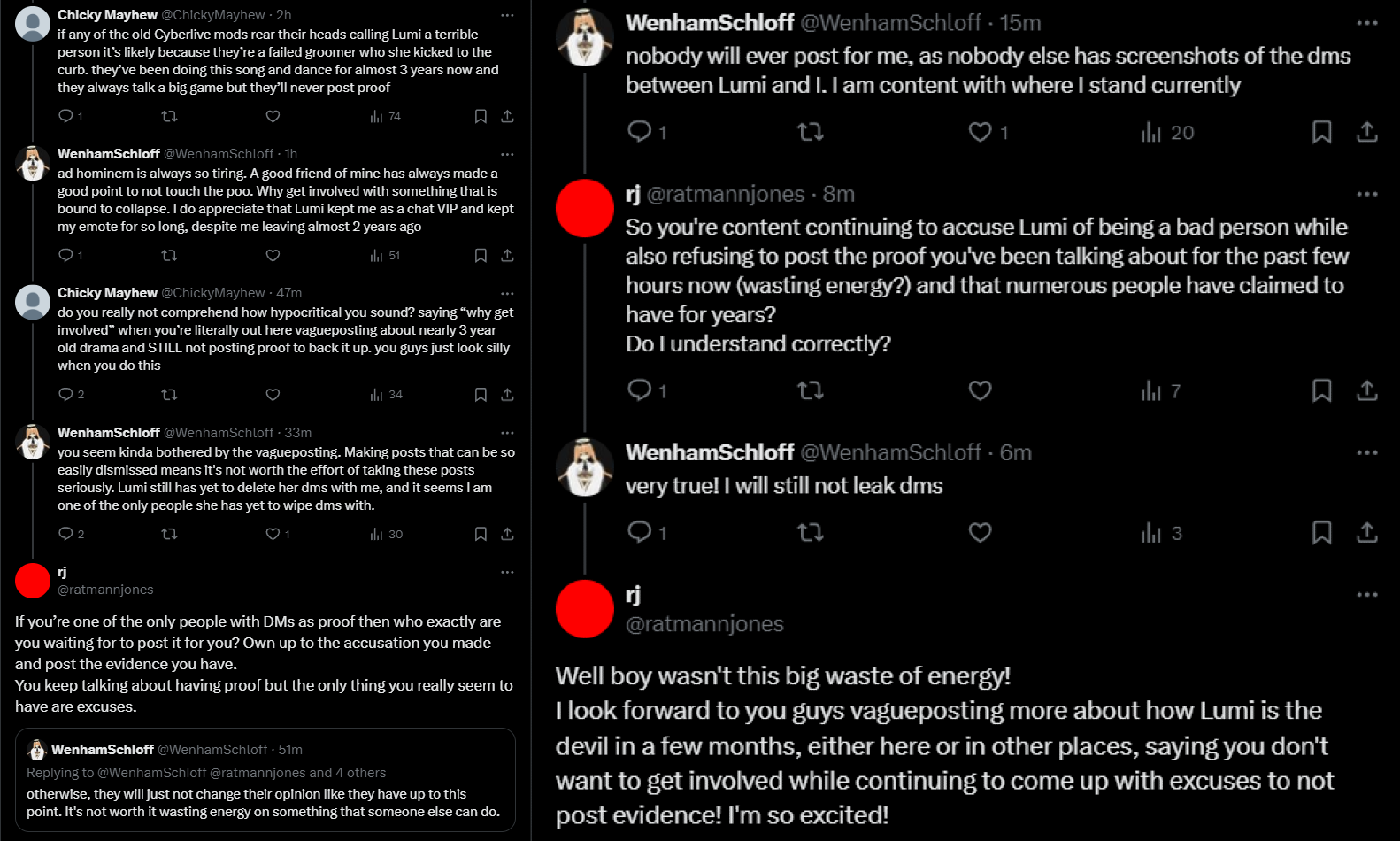
Task: Open more options on rj's final right tweet
Action: click(1366, 595)
